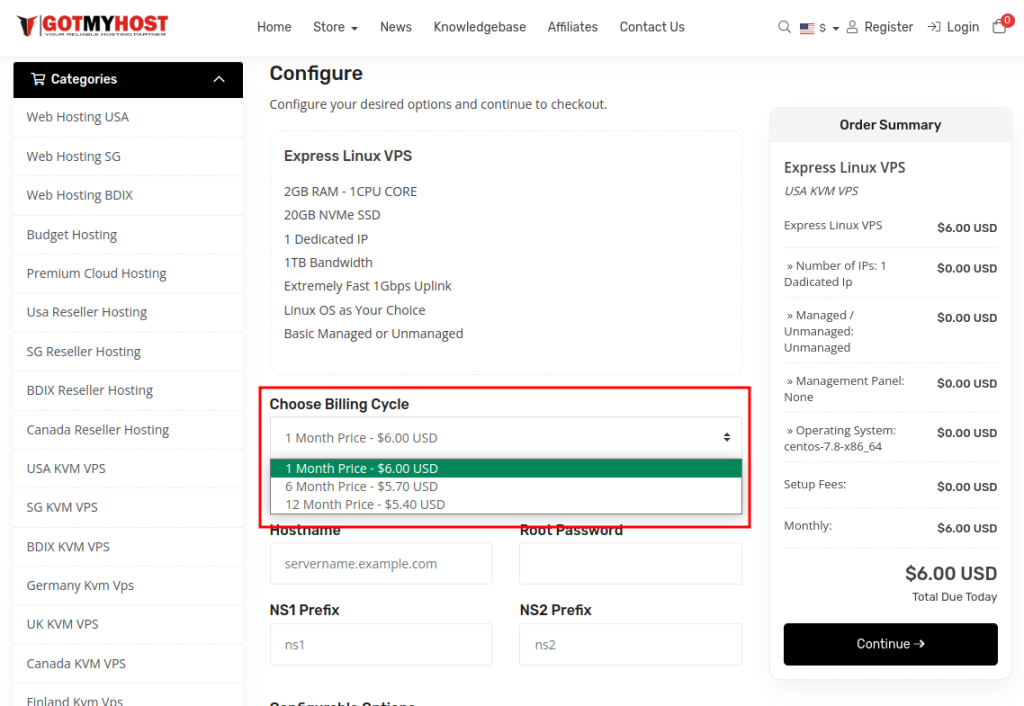Select the USA KVM VPS category

66,469
